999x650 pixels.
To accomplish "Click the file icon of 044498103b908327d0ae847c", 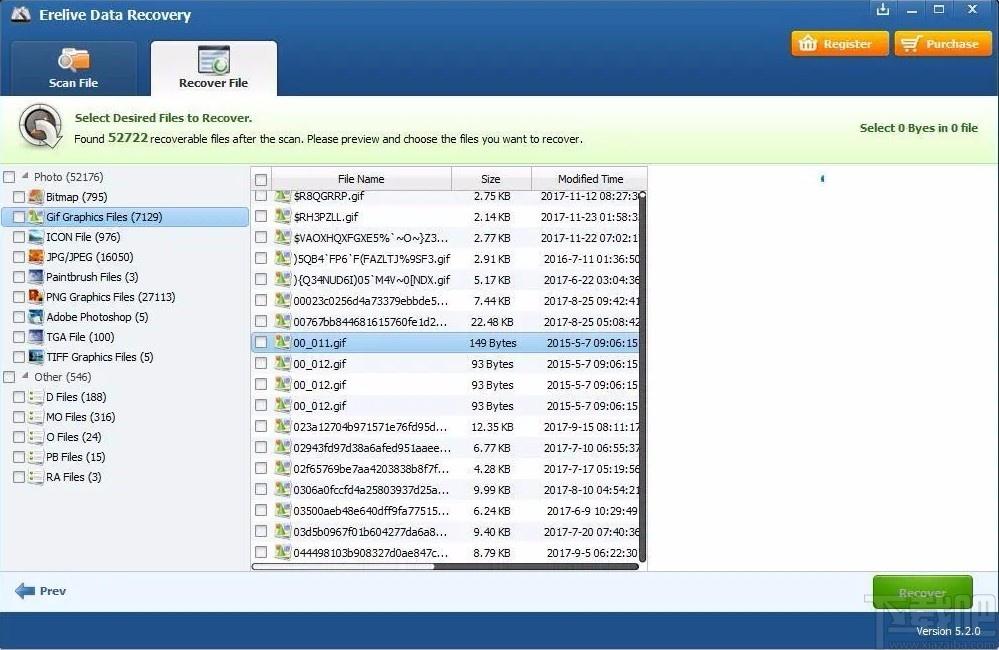I will (282, 552).
